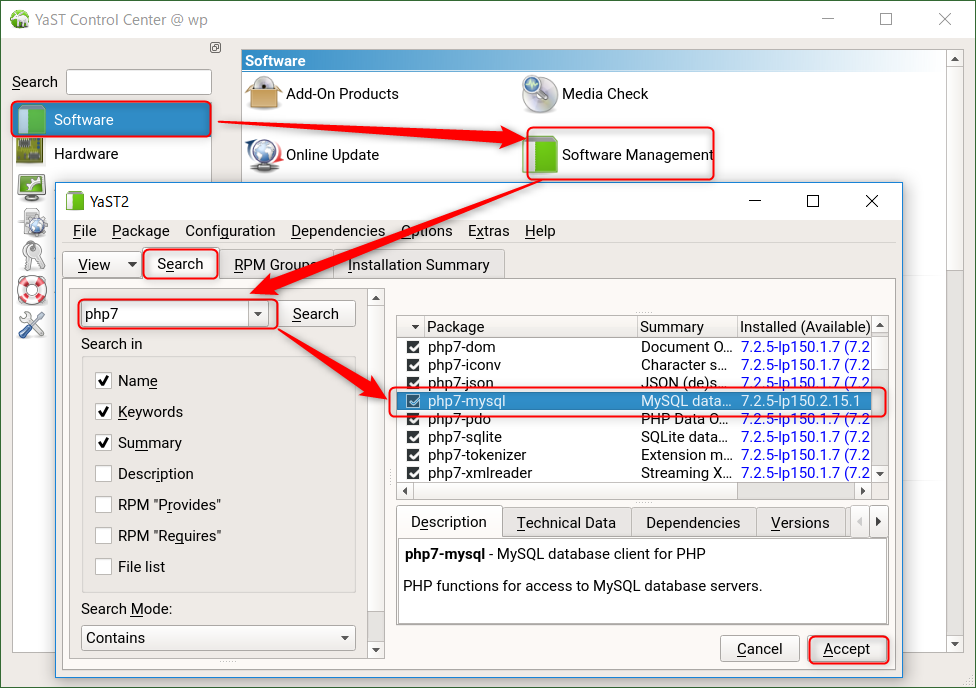Screen dimensions: 976x688
Task: Switch to the Installation Summary tab
Action: click(418, 265)
